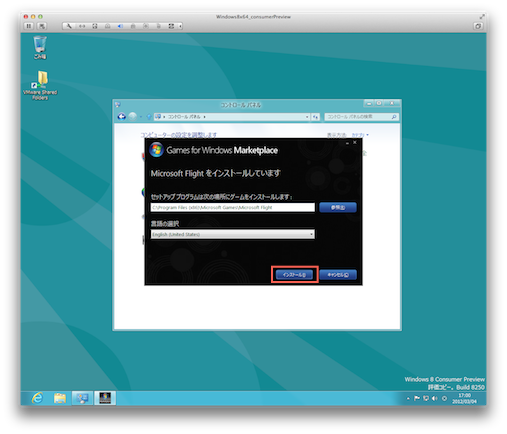
Task: Open Internet Explorer from the taskbar
Action: [x=37, y=398]
